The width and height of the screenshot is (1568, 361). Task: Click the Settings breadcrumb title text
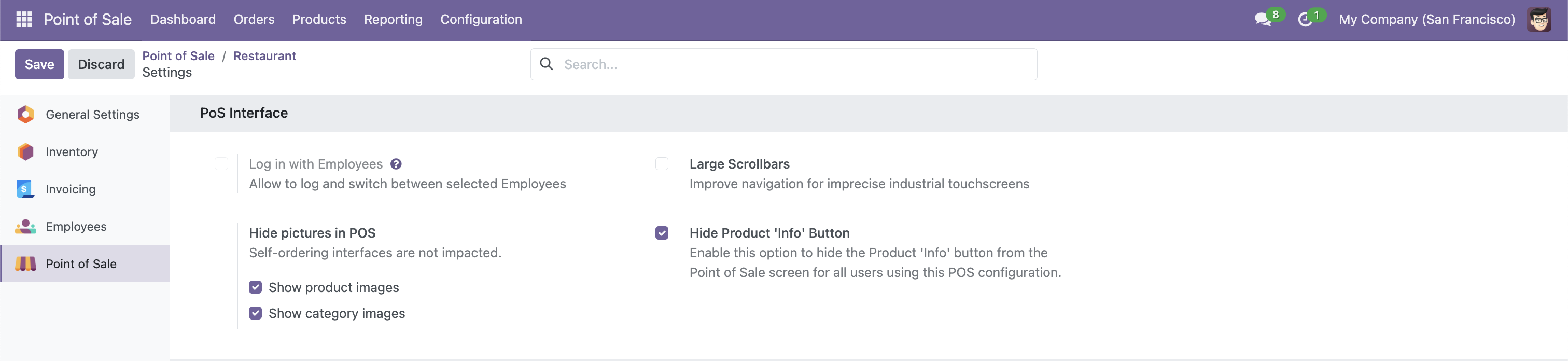(167, 73)
